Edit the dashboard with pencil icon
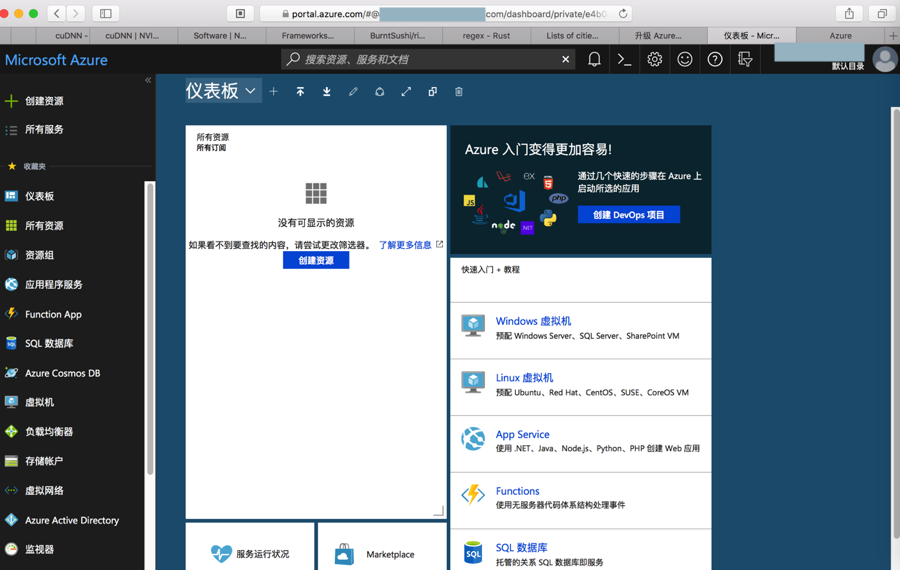The width and height of the screenshot is (900, 570). [353, 91]
